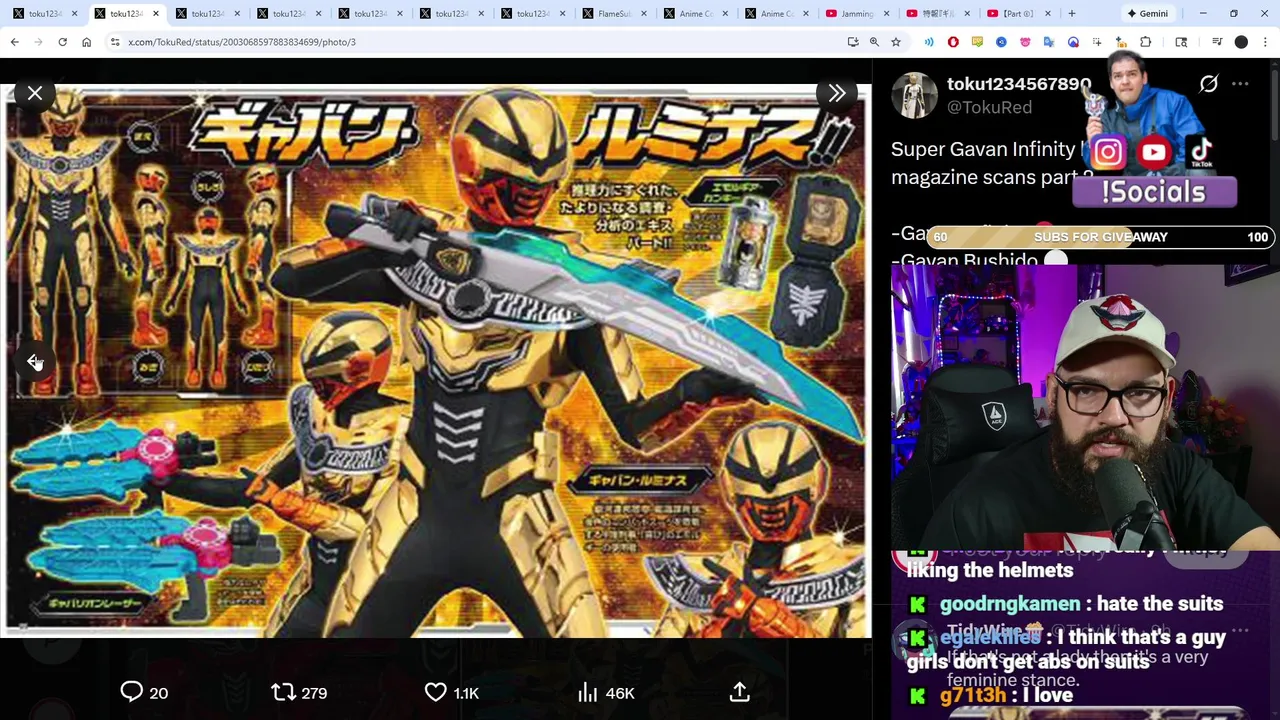Click the Gavan Luminous magazine scan image
1280x720 pixels.
pyautogui.click(x=437, y=361)
